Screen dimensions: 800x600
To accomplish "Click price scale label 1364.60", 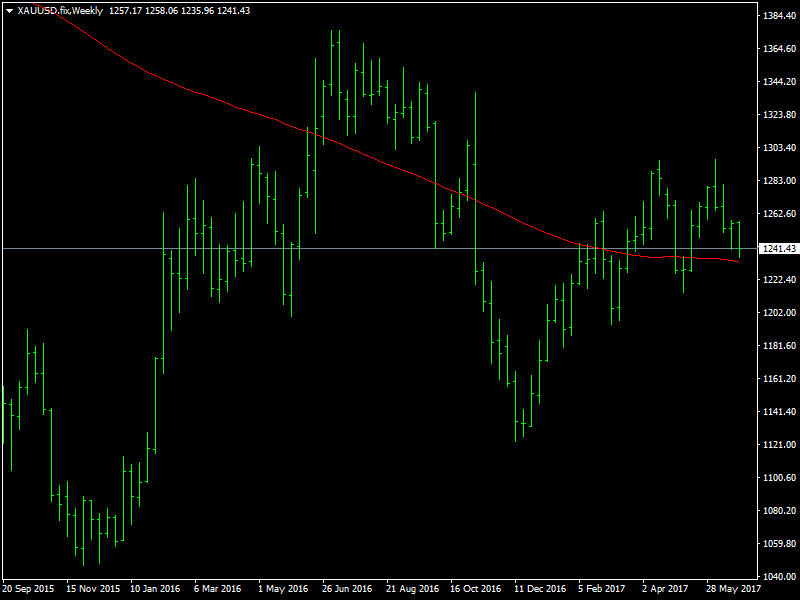I will tap(779, 48).
